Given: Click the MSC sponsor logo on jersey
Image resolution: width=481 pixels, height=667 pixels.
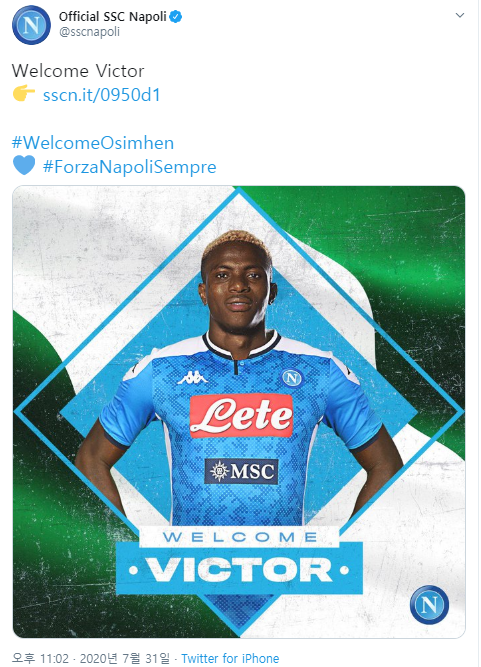Looking at the screenshot, I should point(241,471).
